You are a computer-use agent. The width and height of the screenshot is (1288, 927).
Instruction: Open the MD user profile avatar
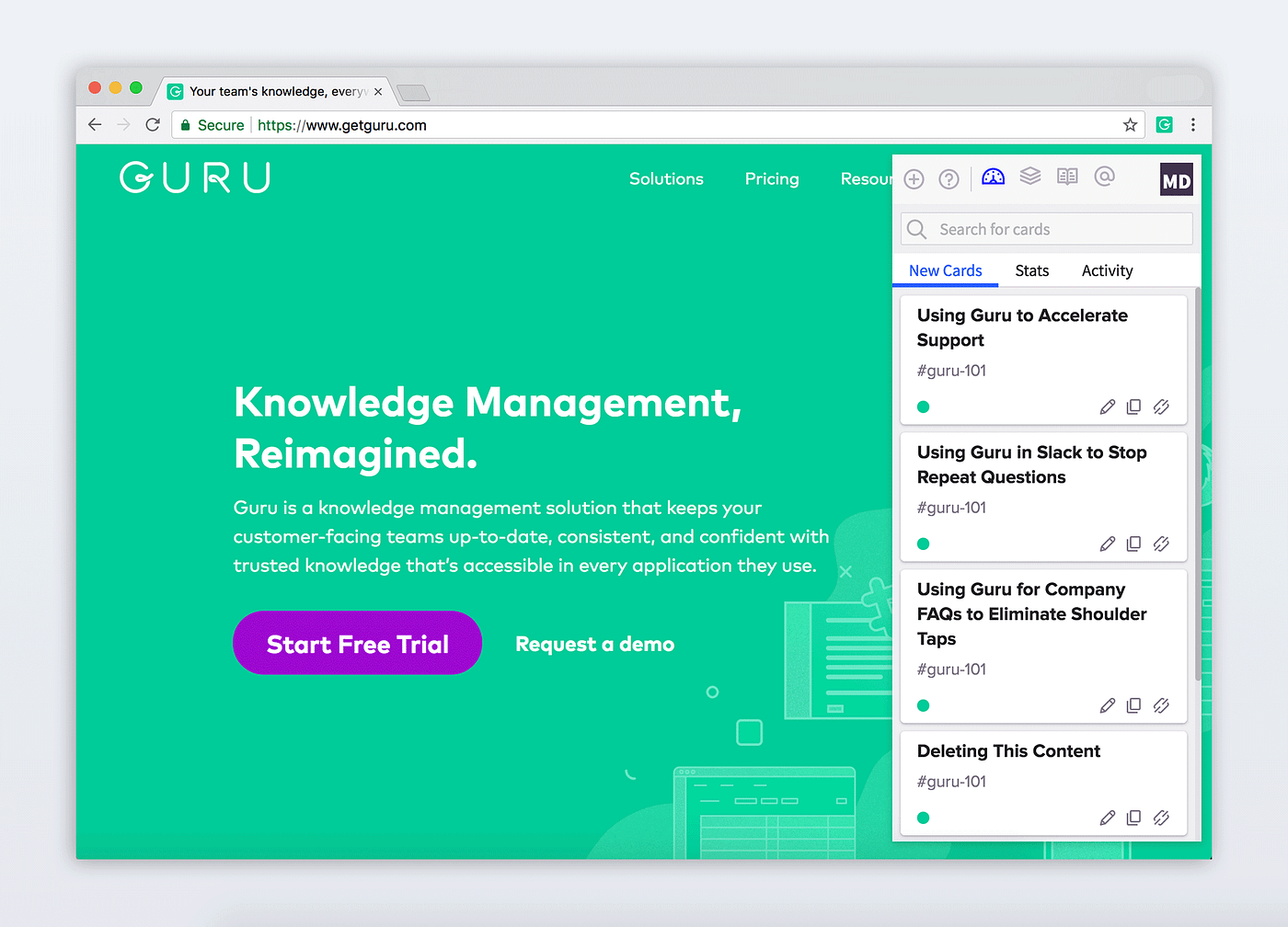pos(1177,180)
